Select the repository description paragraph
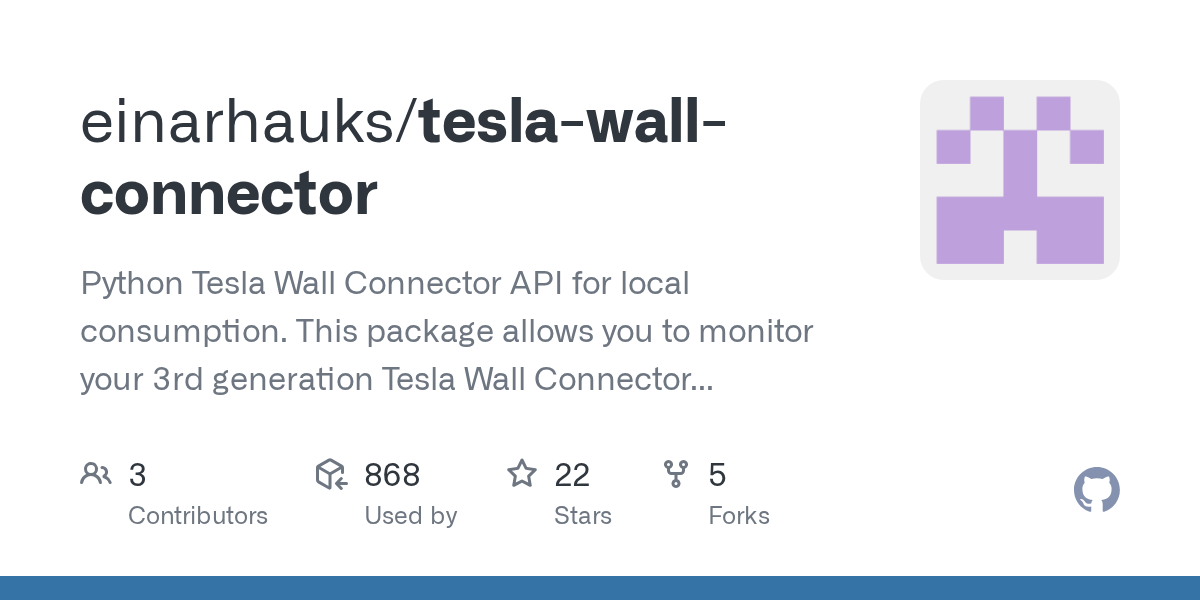 pos(446,331)
